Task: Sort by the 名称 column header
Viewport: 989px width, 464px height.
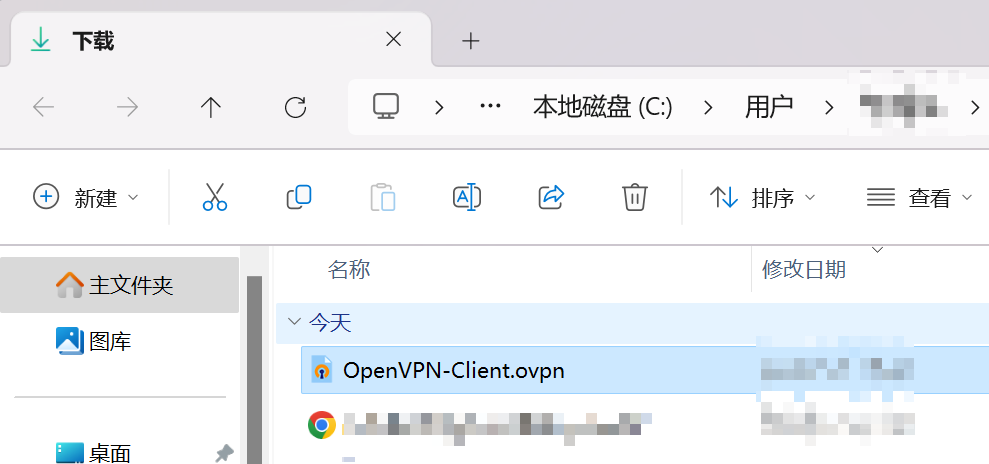Action: click(x=349, y=270)
